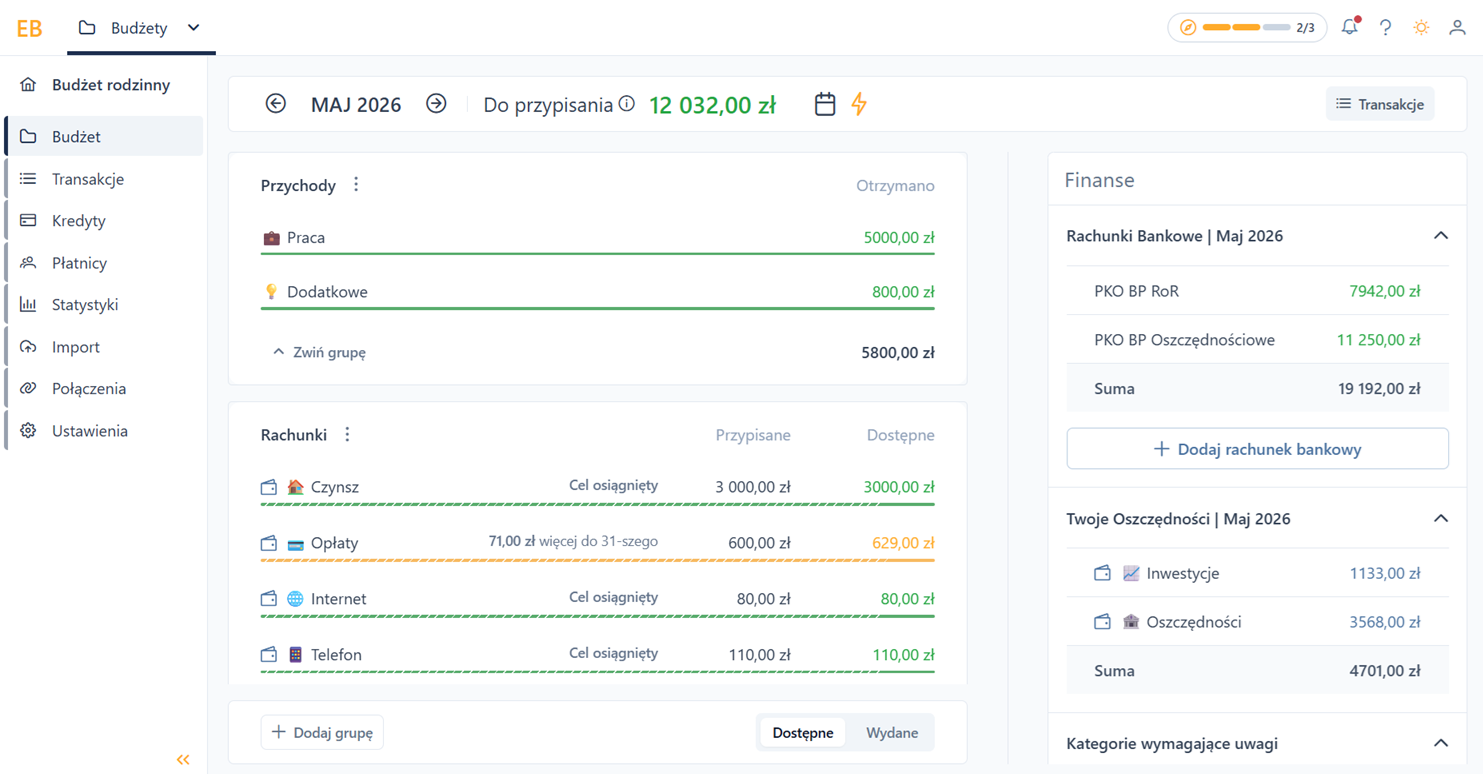Click the EB logo
The width and height of the screenshot is (1483, 774).
click(29, 28)
